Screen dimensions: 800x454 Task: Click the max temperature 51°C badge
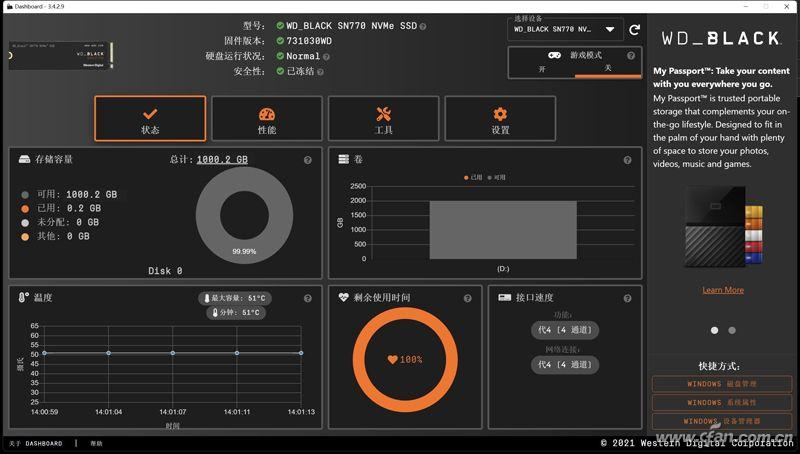tap(235, 298)
